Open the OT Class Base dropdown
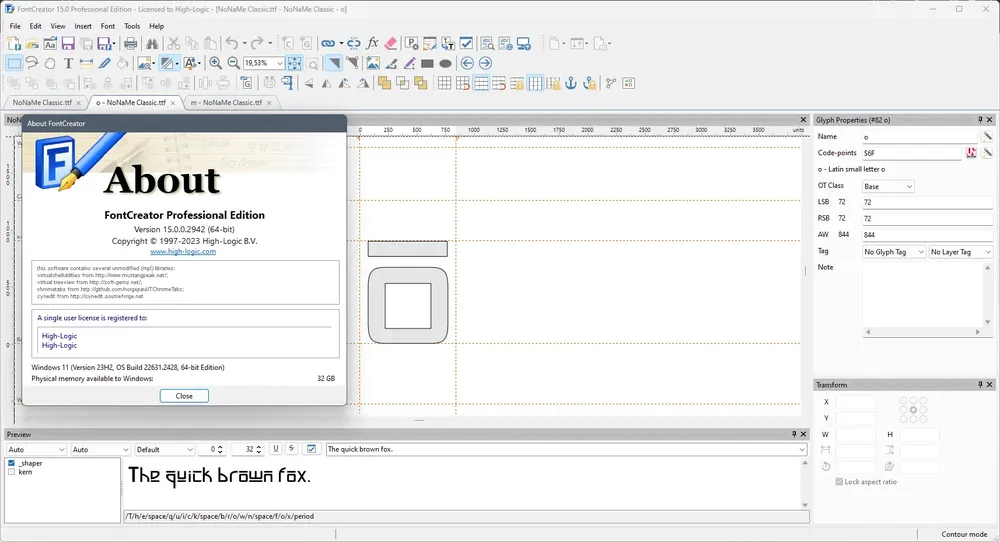Image resolution: width=1000 pixels, height=542 pixels. coord(888,186)
